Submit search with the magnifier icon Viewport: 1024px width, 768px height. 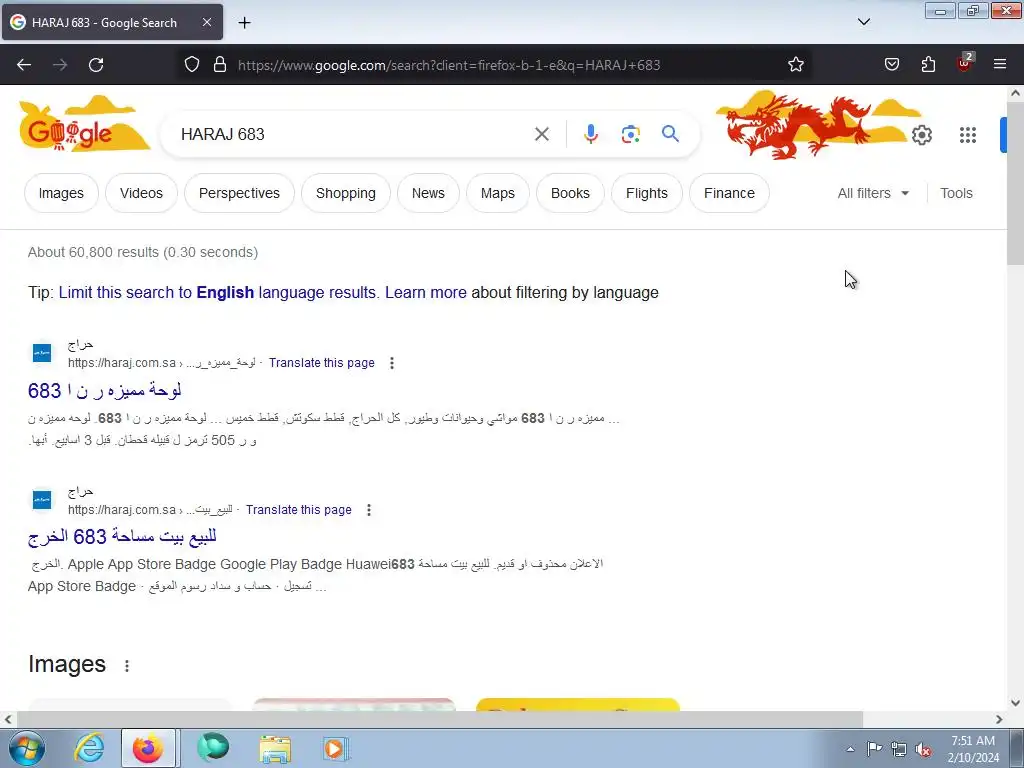click(x=670, y=134)
